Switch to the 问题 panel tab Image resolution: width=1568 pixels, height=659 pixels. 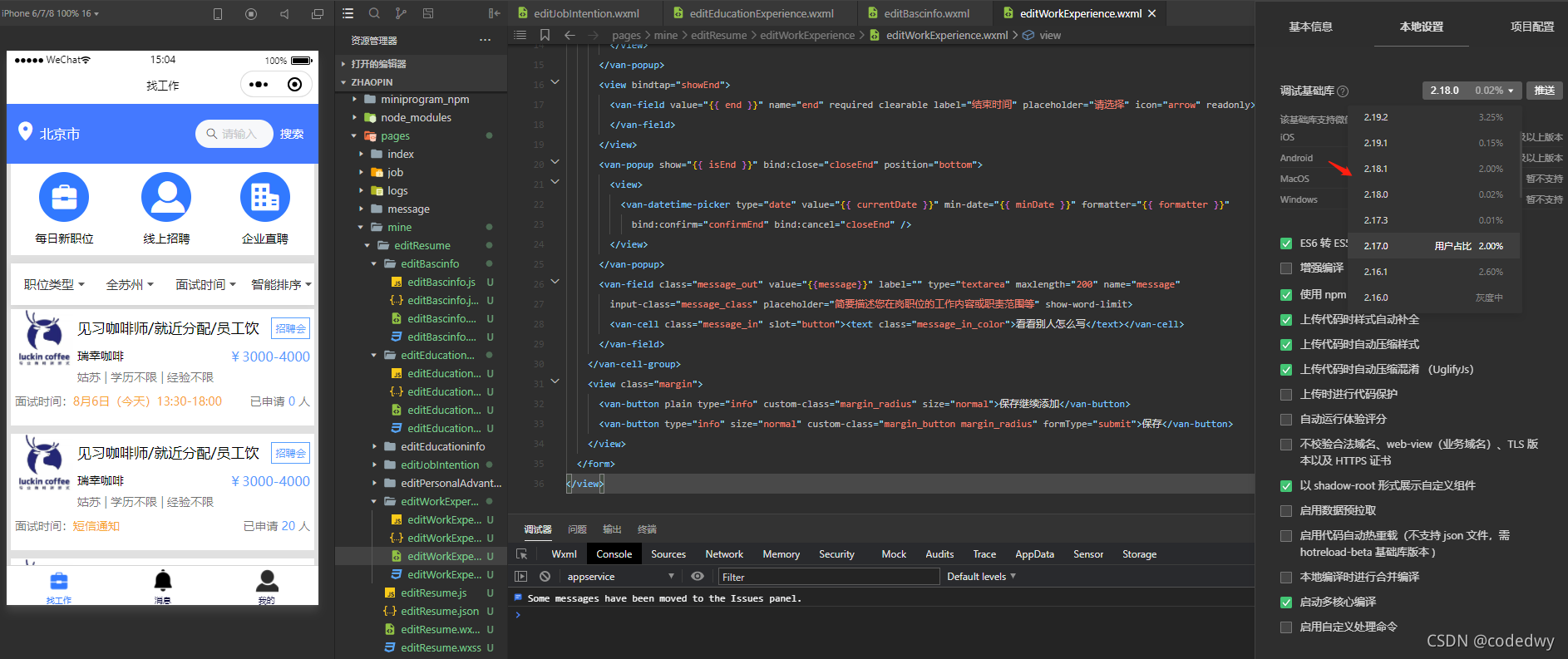click(x=577, y=529)
